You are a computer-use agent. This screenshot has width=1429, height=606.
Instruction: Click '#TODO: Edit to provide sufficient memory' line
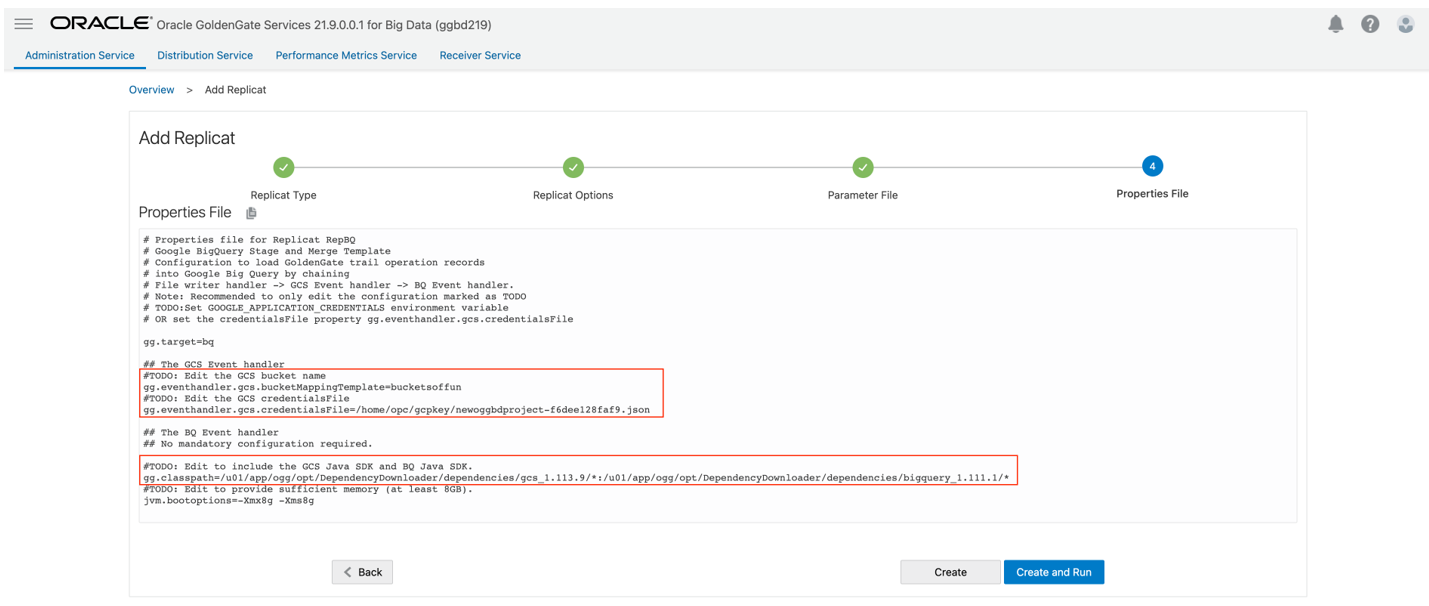tap(308, 490)
